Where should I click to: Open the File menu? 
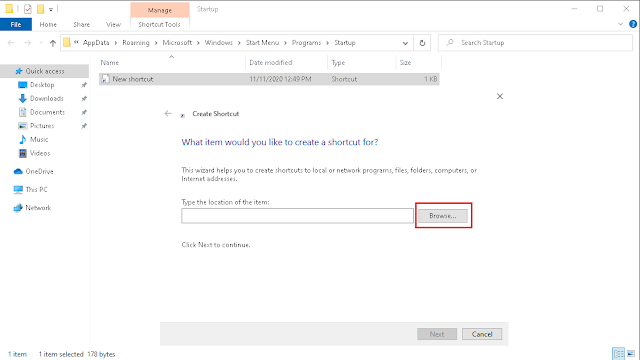16,24
